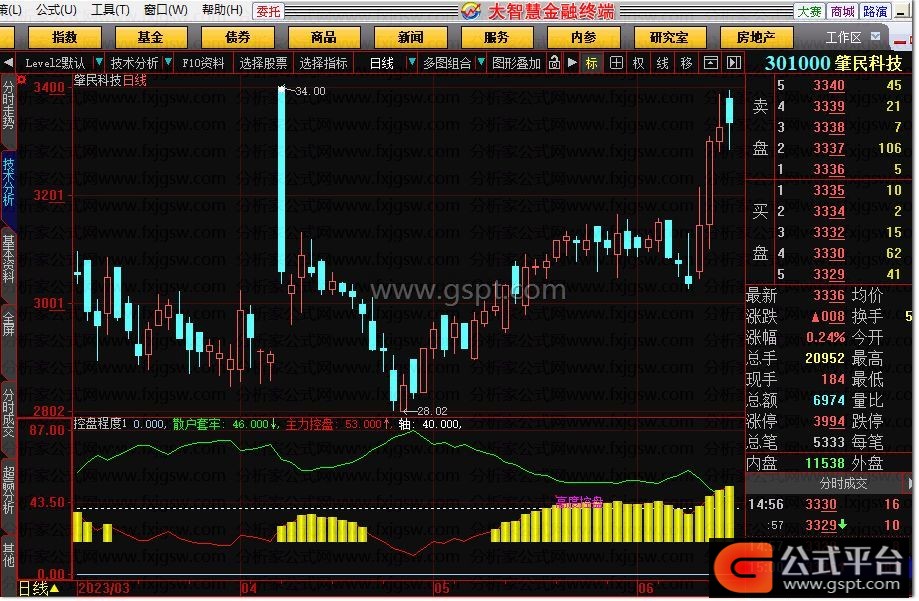Screen dimensions: 919x601
Task: Open the 商城 store button
Action: 842,11
